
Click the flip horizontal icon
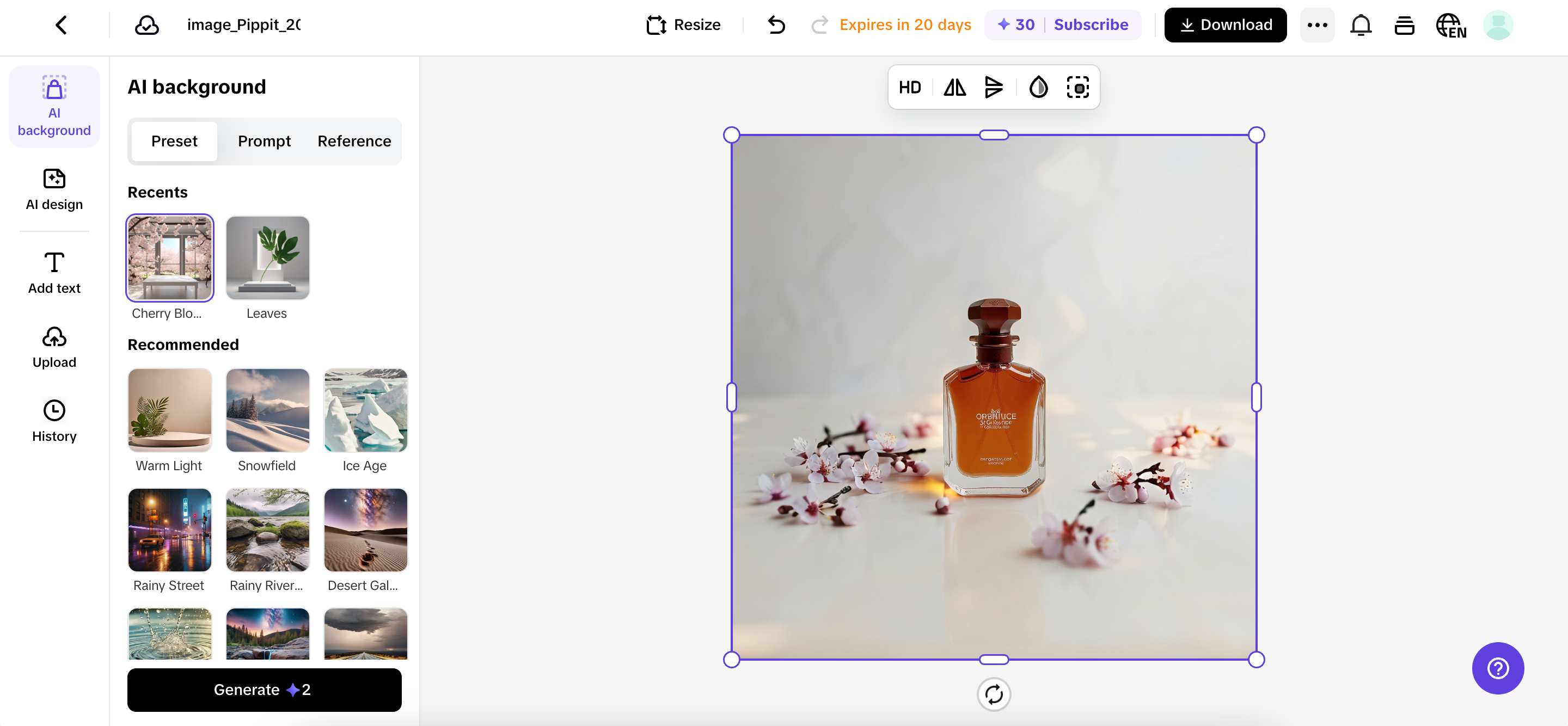(x=954, y=88)
